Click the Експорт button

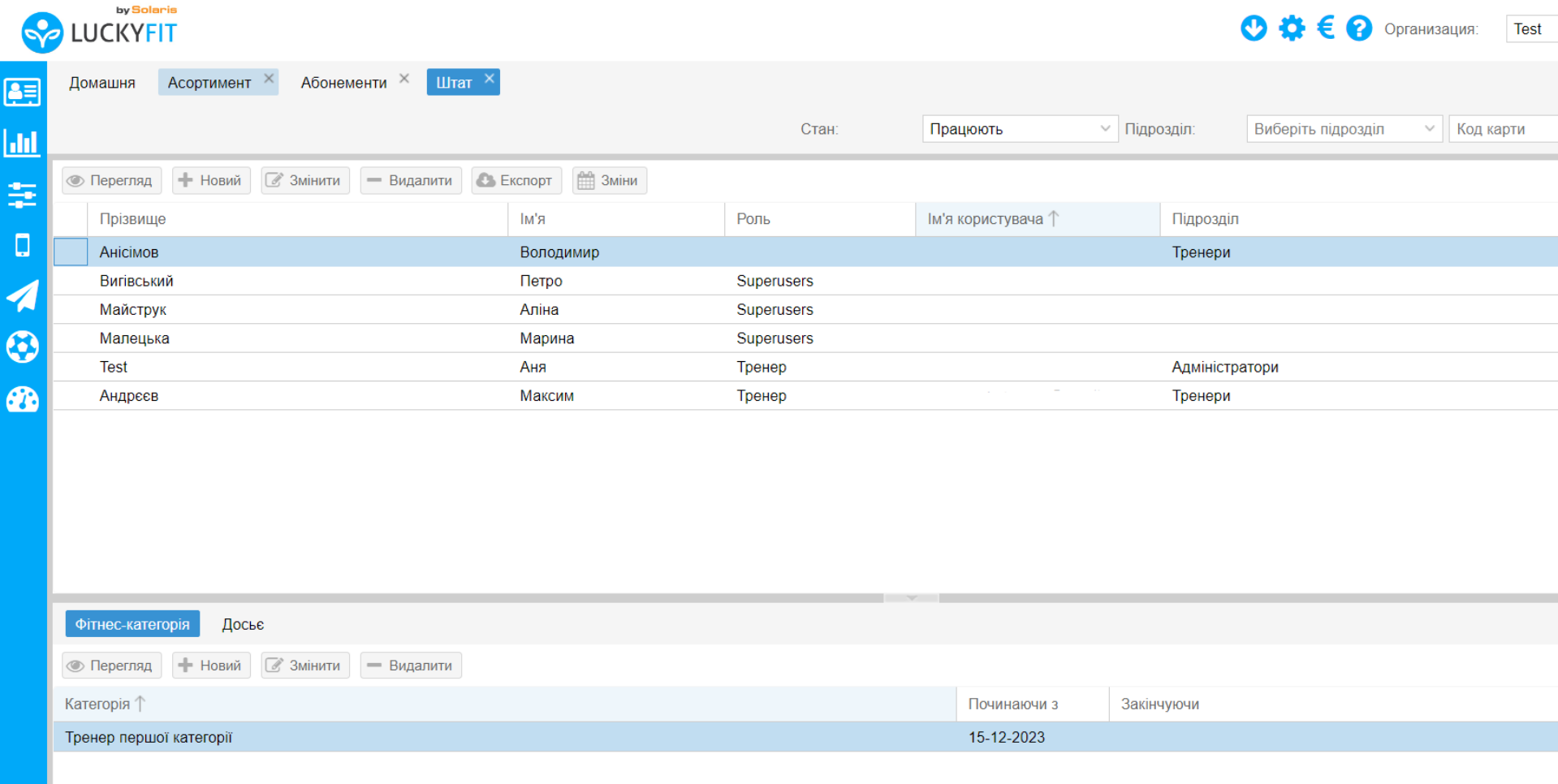[516, 180]
